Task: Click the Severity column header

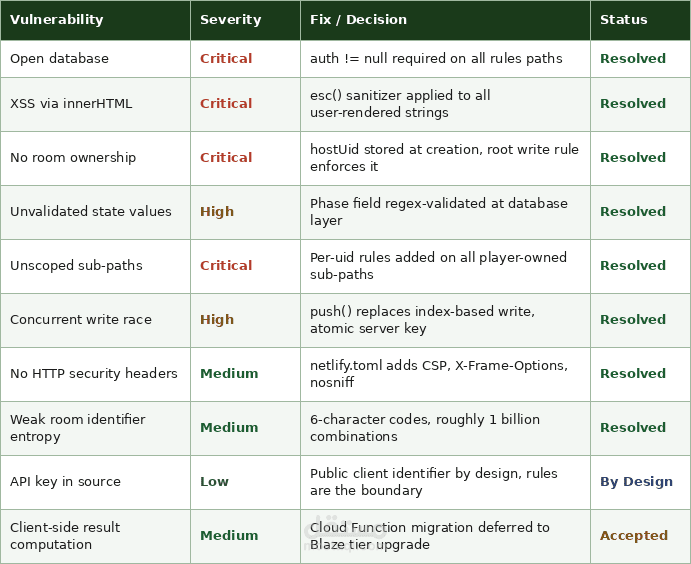Action: click(x=230, y=20)
